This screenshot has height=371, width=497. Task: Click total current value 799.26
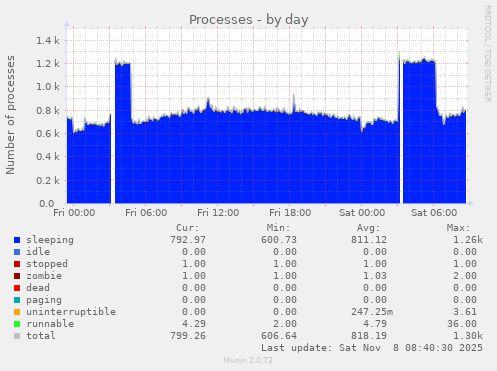188,336
